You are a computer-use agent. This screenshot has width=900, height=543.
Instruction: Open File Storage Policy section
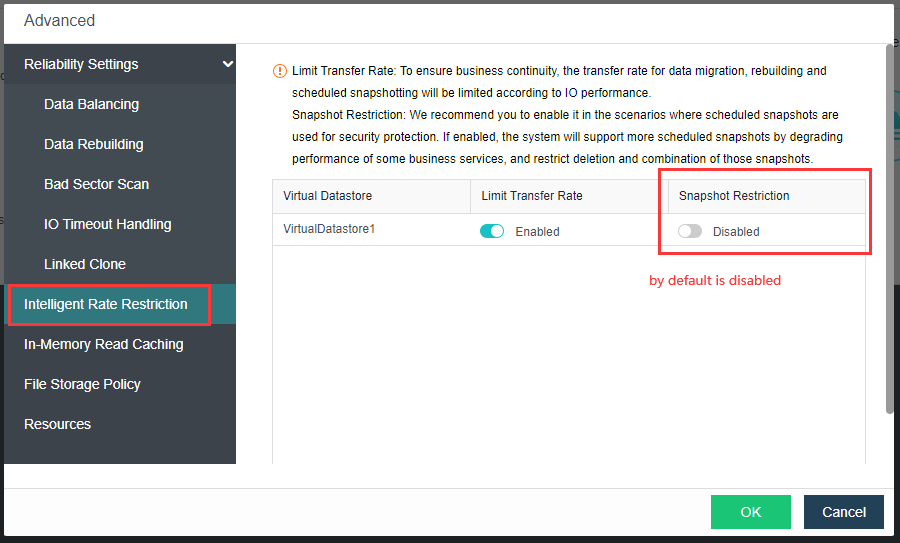pyautogui.click(x=82, y=384)
